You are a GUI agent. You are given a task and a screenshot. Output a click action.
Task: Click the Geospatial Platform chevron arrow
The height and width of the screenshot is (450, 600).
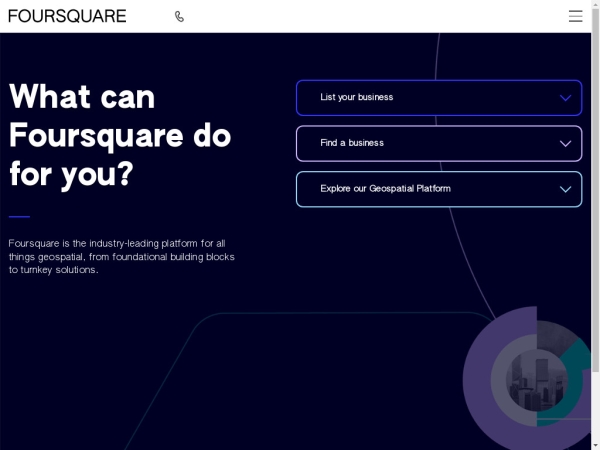[x=565, y=189]
